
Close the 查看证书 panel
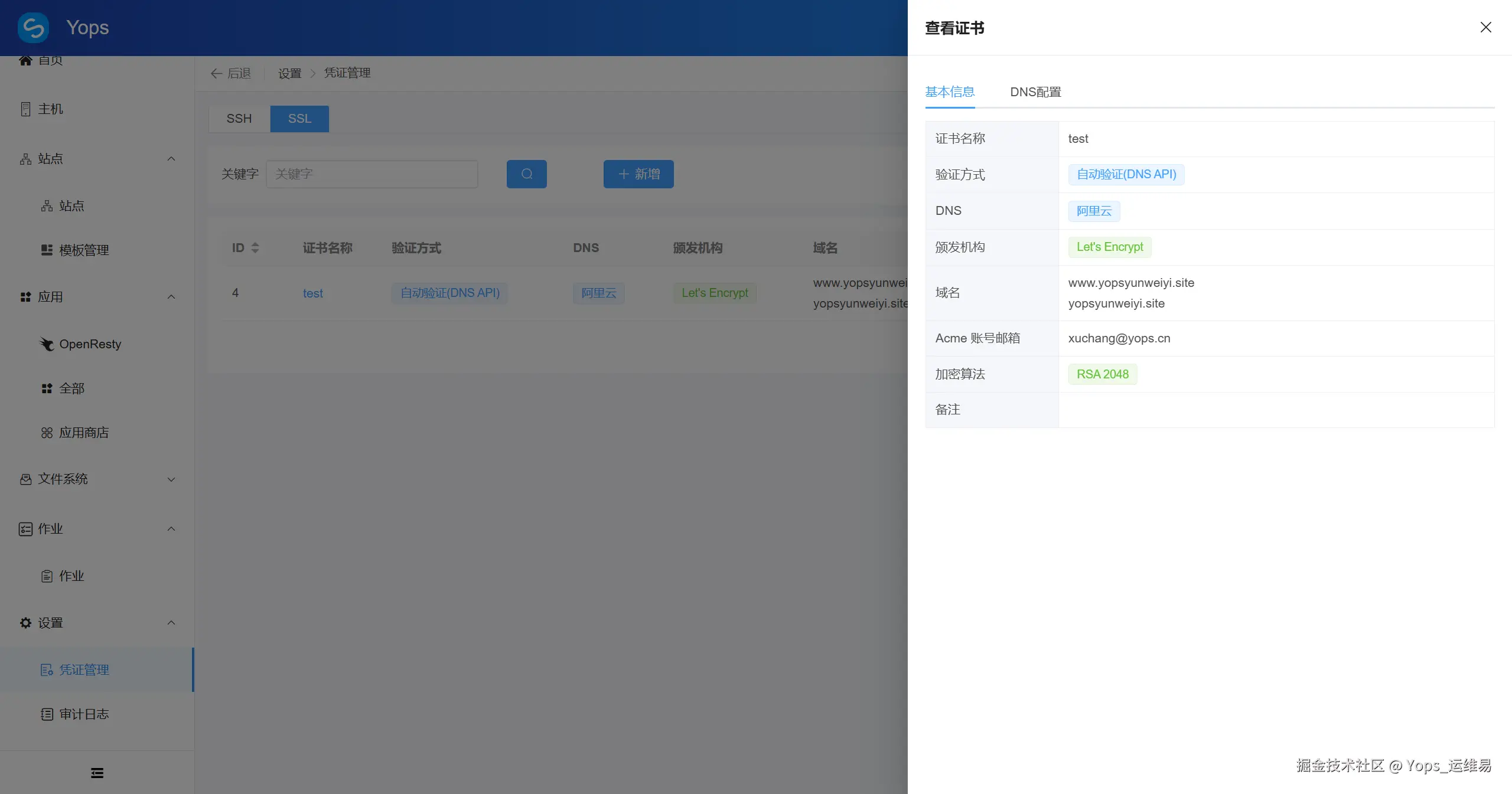pyautogui.click(x=1485, y=27)
